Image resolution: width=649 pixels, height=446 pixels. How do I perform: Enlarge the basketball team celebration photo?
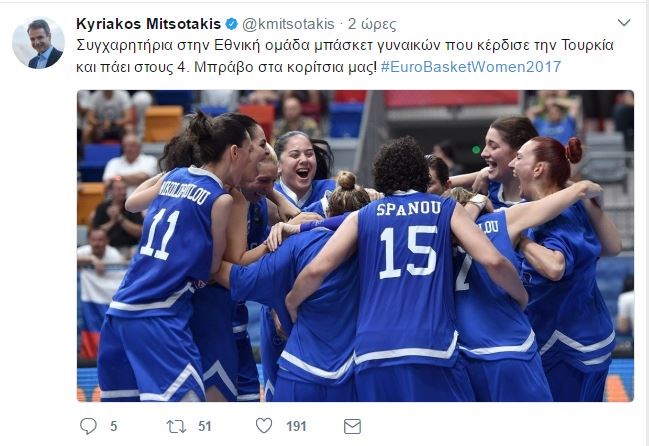pos(355,246)
